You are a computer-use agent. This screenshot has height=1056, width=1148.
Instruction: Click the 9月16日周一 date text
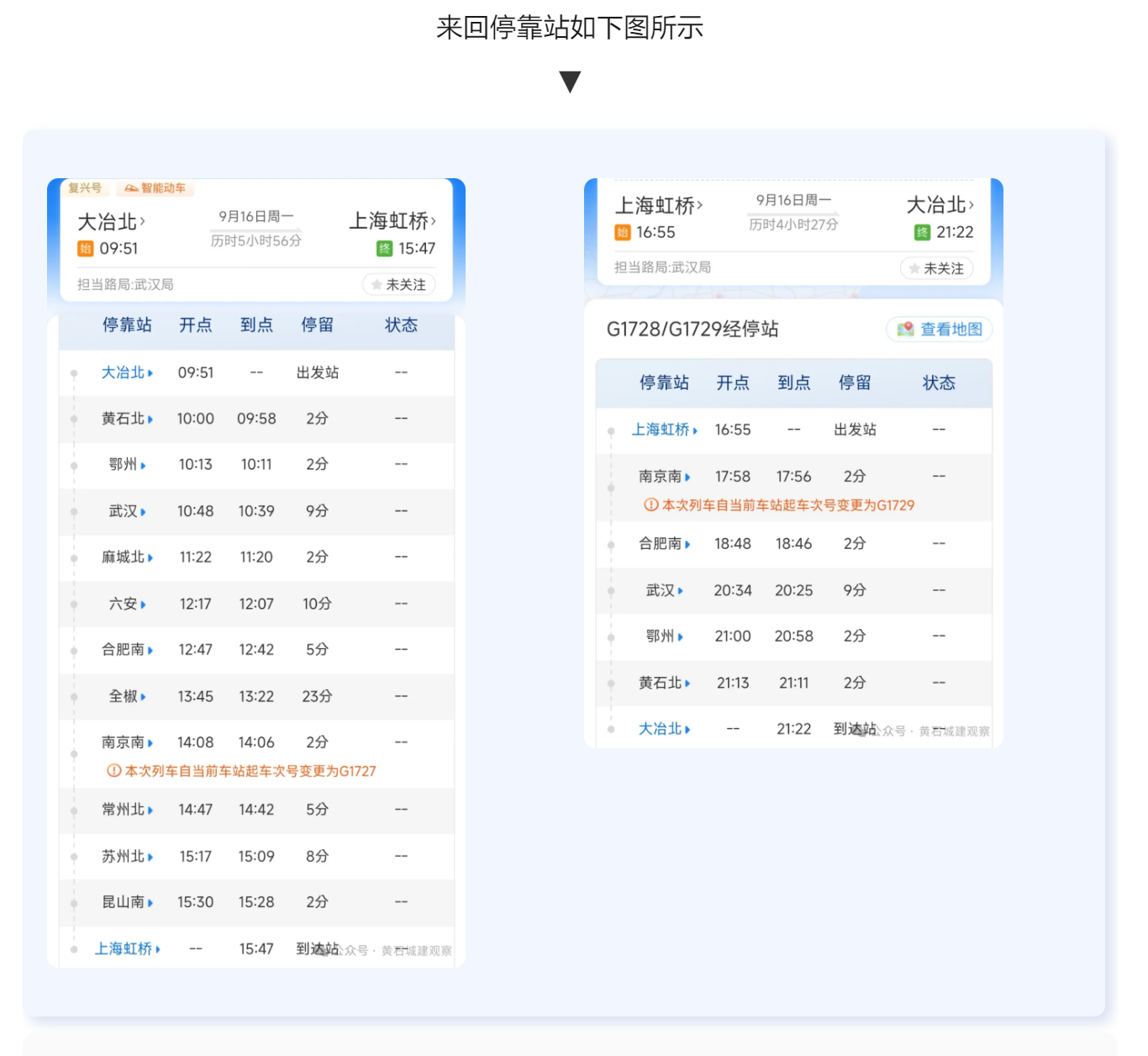point(258,216)
